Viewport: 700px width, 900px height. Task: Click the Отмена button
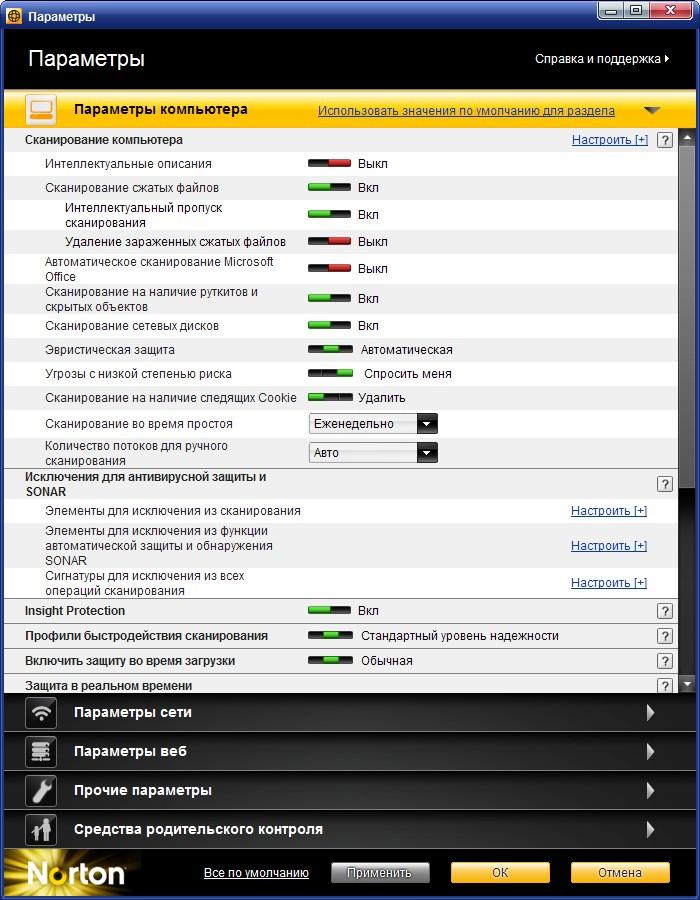[620, 872]
